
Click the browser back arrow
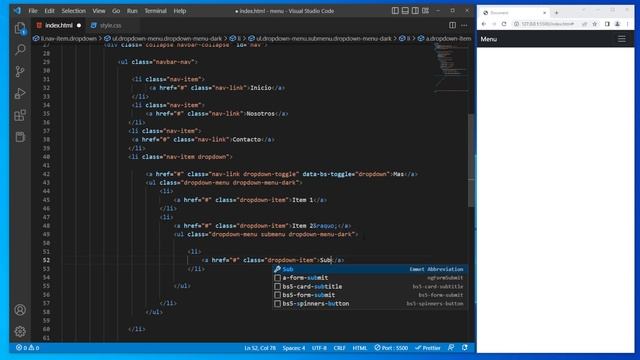[x=484, y=24]
